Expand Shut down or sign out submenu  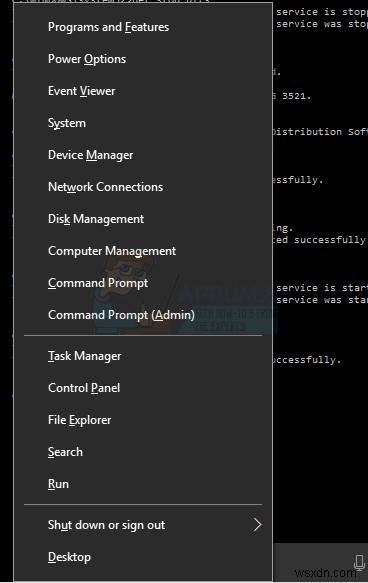[x=143, y=525]
